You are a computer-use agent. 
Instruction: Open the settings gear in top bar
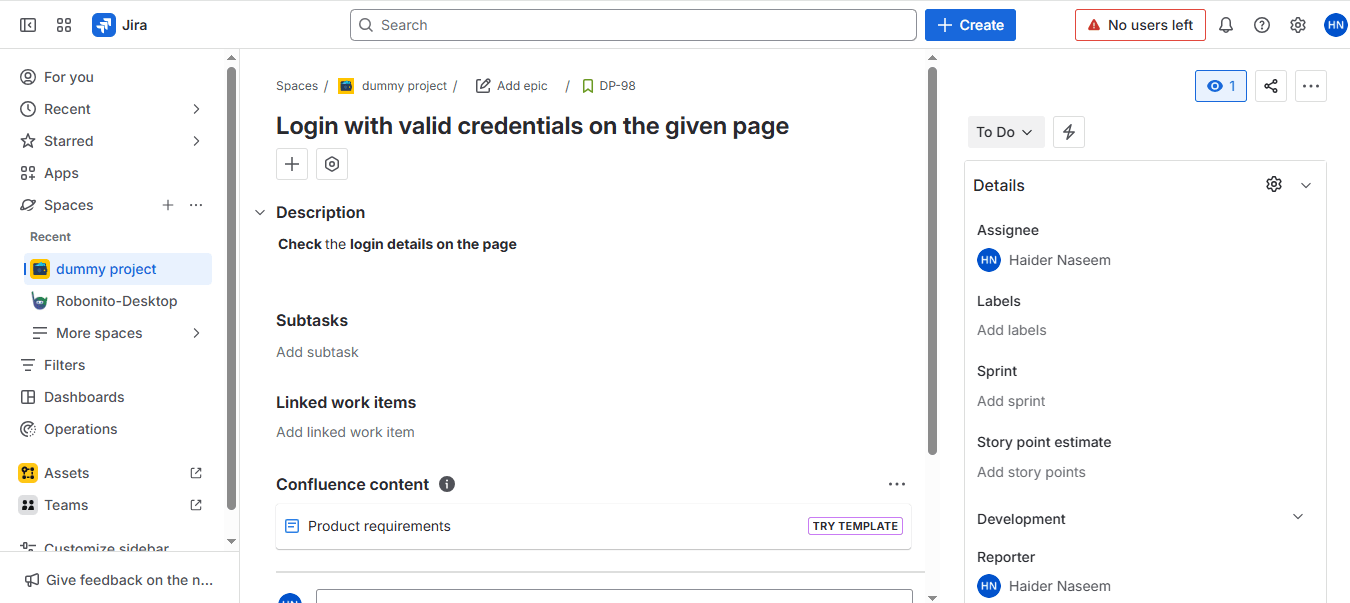click(x=1298, y=25)
